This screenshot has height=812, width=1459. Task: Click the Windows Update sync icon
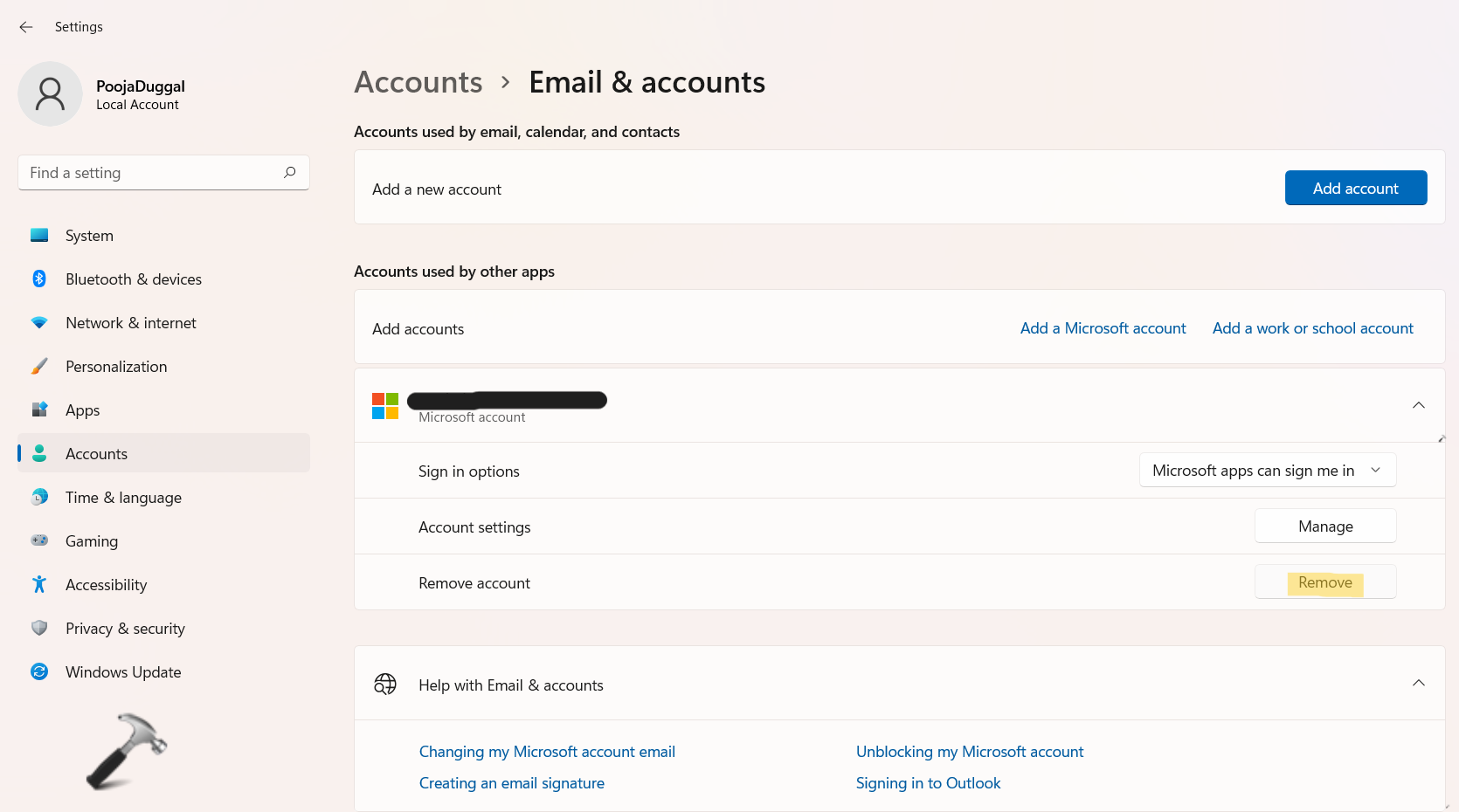[x=39, y=672]
